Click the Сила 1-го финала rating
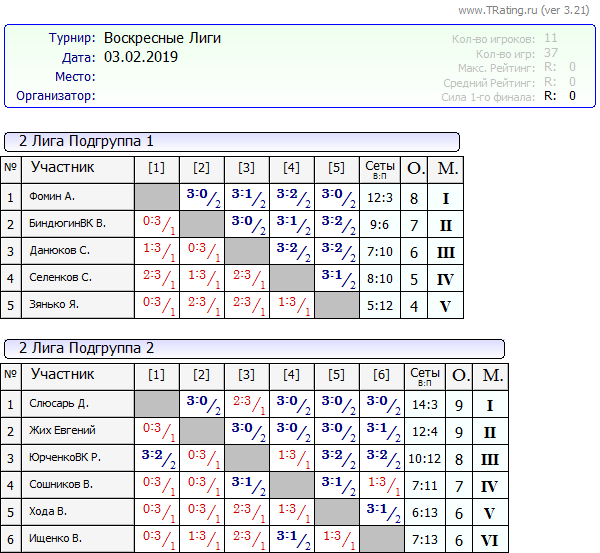The height and width of the screenshot is (553, 600). 510,97
